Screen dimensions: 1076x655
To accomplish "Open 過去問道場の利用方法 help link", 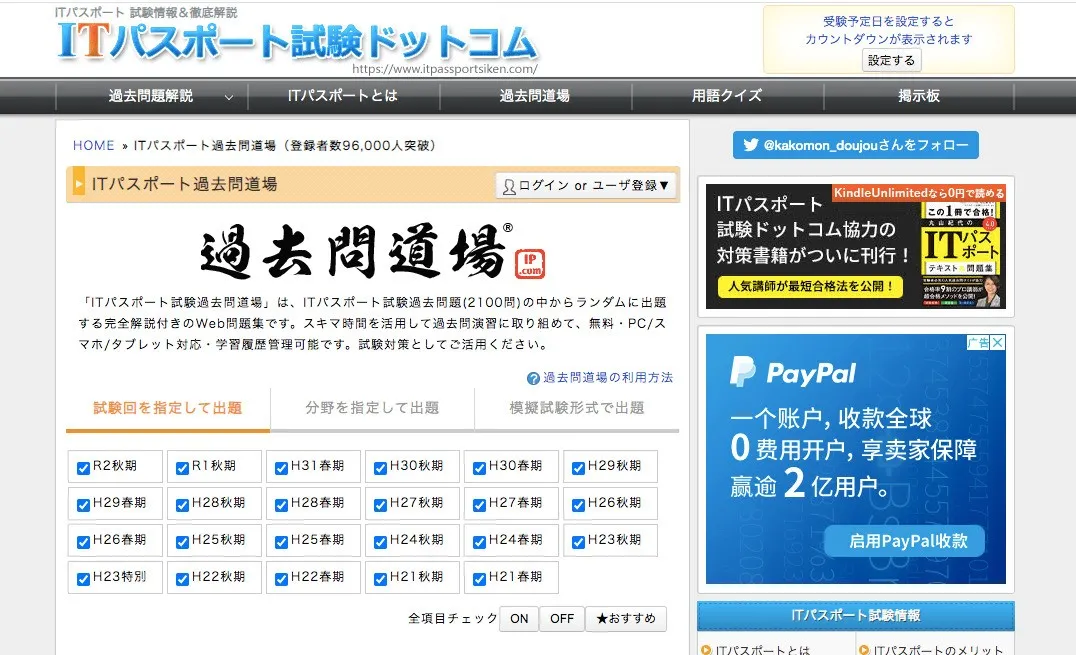I will pos(608,378).
